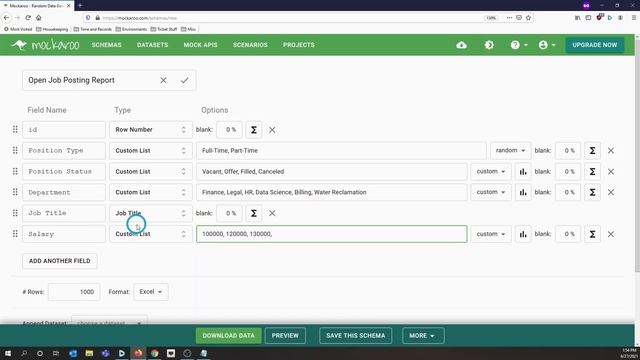Open the Row Number type selector
The width and height of the screenshot is (640, 360).
coord(151,130)
